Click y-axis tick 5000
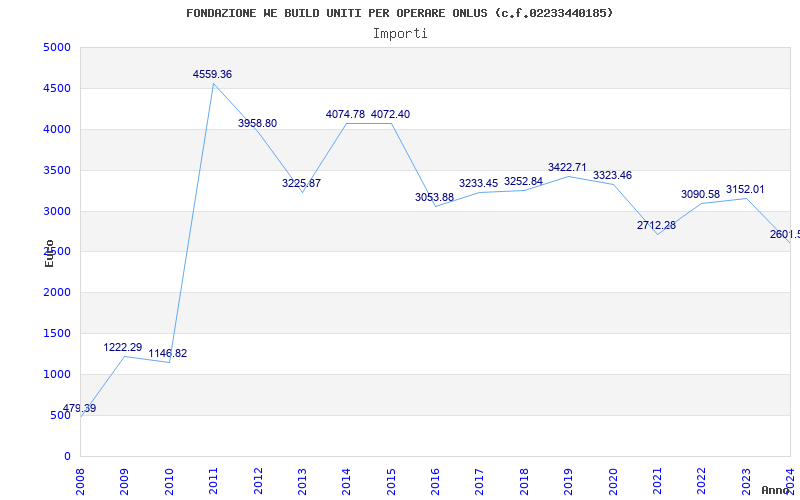800x500 pixels. pyautogui.click(x=57, y=48)
